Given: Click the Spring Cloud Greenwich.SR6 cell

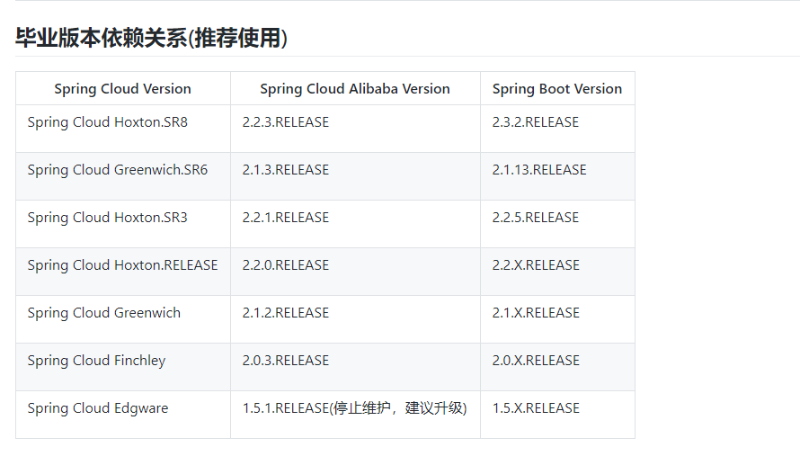Looking at the screenshot, I should 123,176.
